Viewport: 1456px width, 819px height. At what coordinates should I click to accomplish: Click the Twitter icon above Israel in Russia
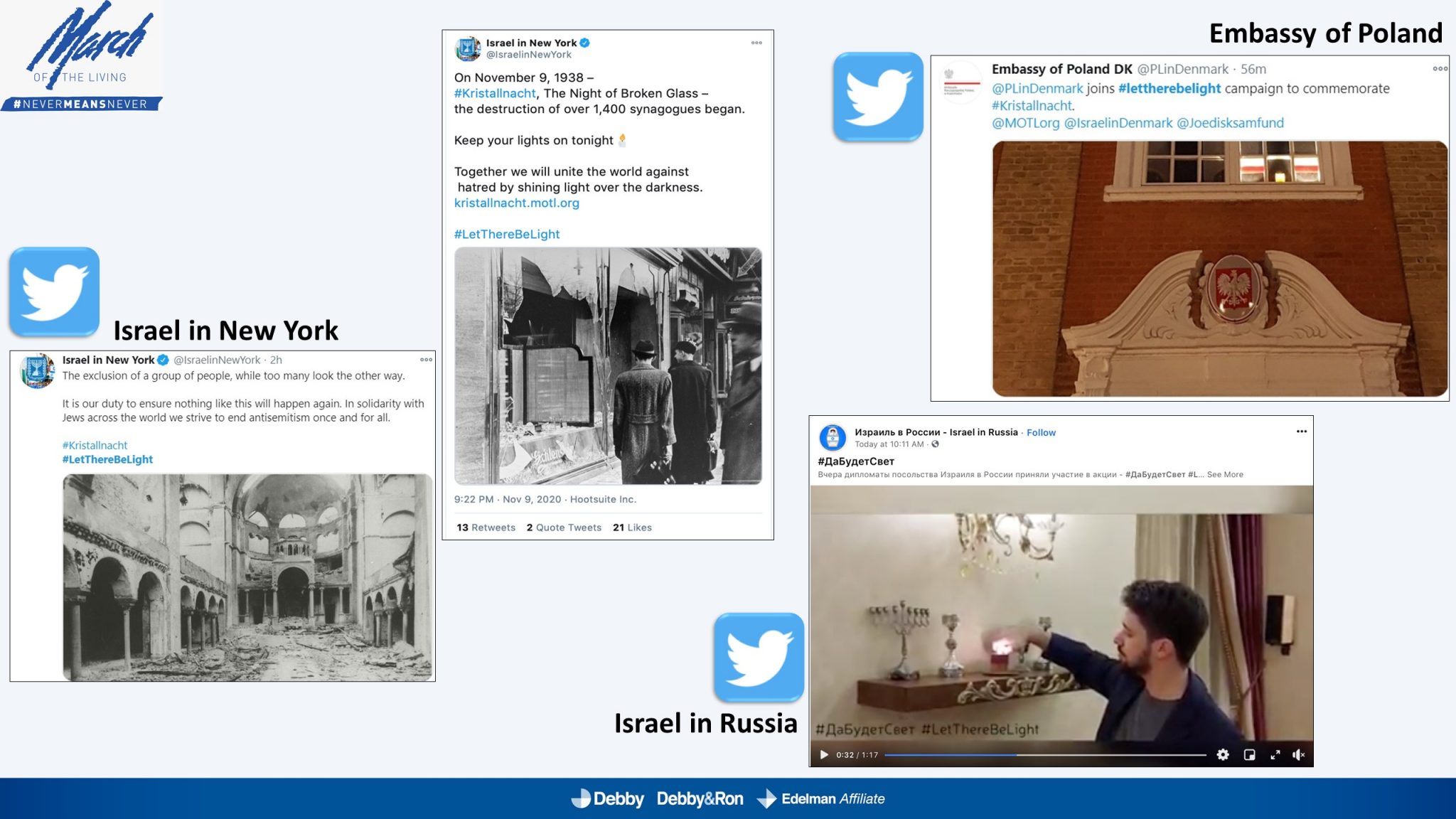point(759,658)
